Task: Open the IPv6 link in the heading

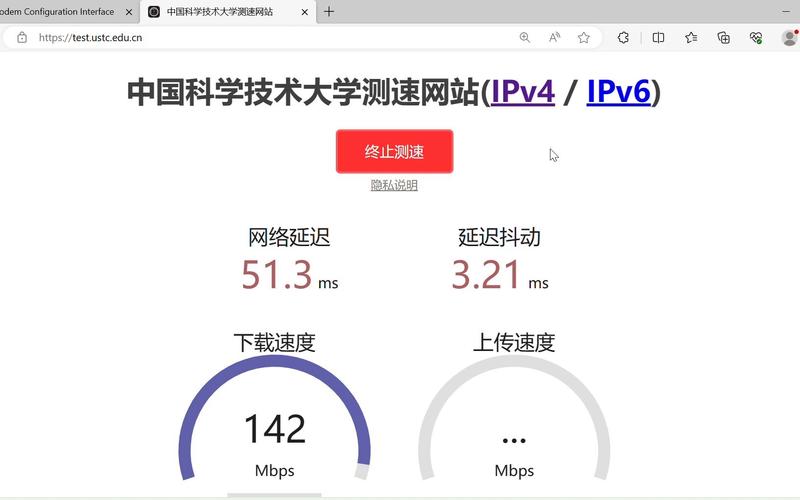Action: tap(618, 92)
